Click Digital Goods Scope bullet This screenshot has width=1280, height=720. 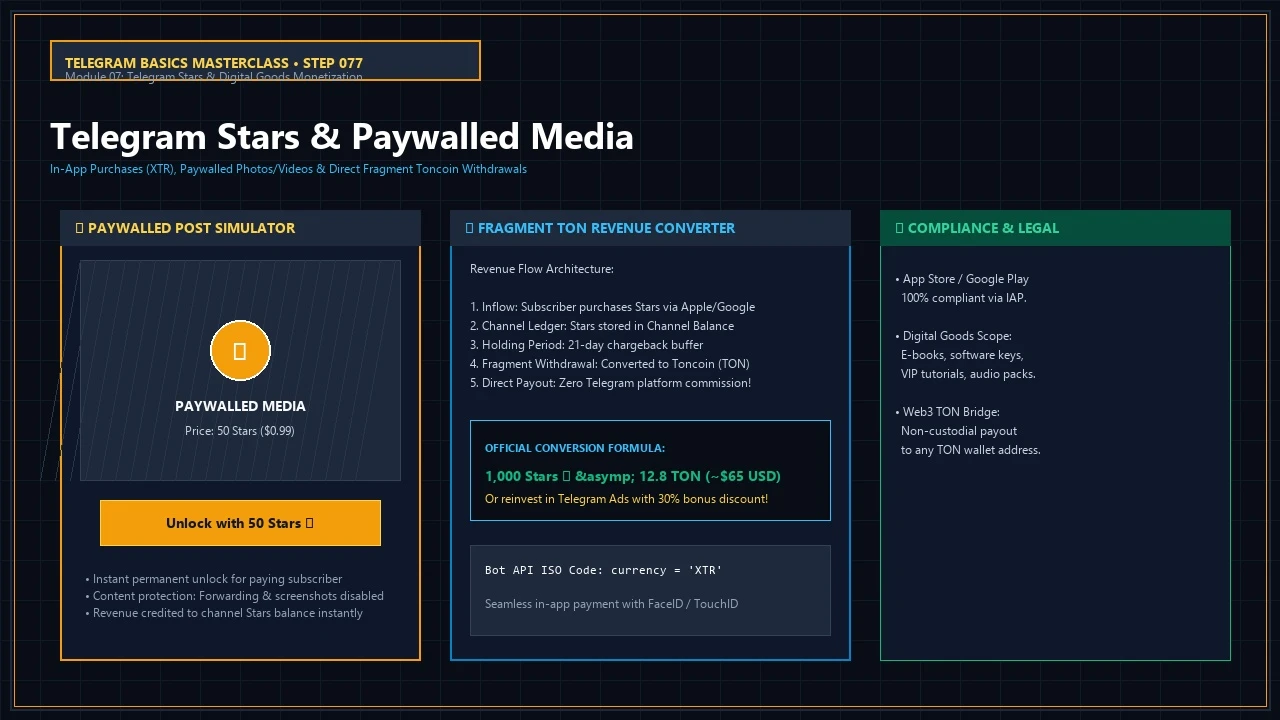click(x=954, y=336)
